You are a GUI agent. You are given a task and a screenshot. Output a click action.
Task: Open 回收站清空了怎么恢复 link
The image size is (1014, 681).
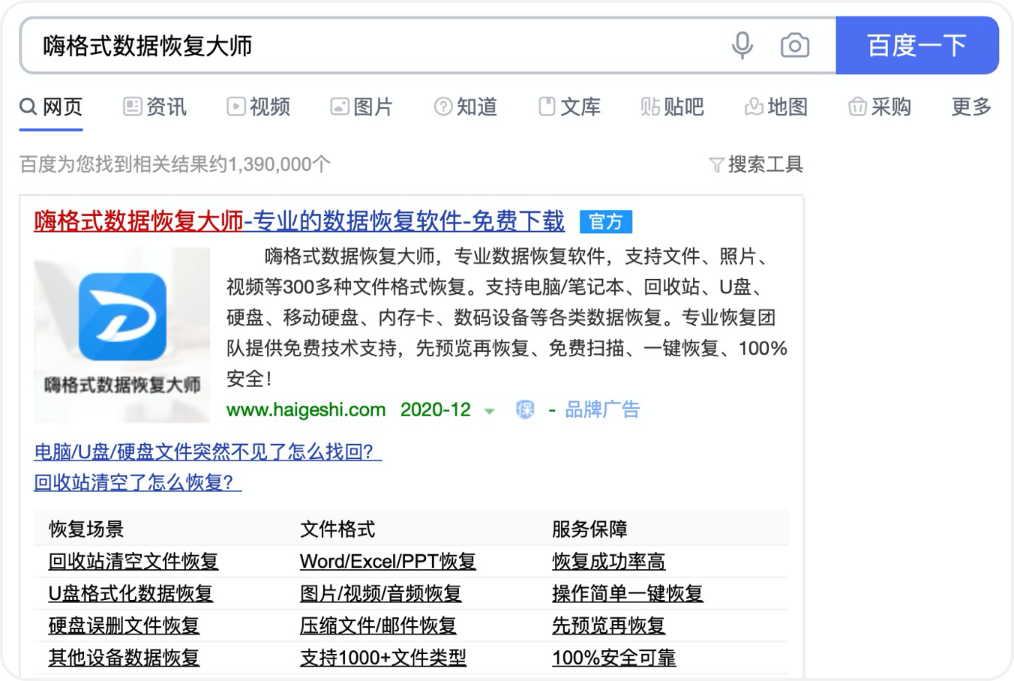pos(138,482)
